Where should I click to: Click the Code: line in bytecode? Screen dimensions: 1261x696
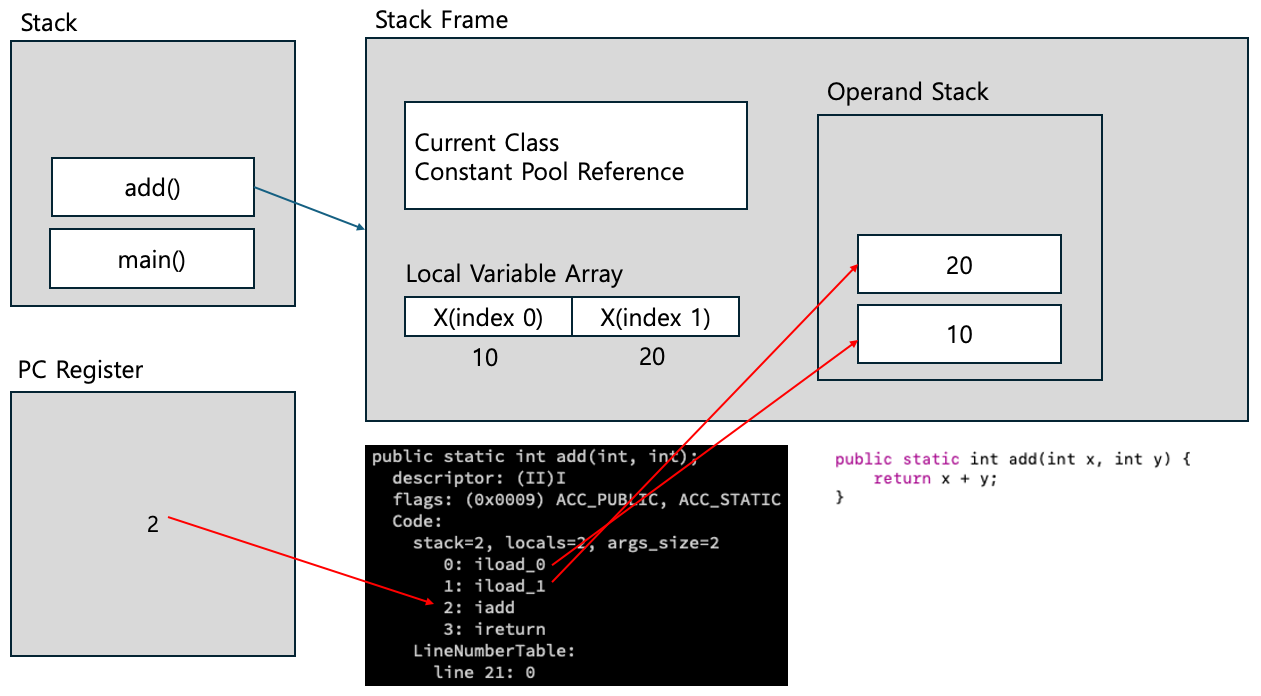point(417,521)
